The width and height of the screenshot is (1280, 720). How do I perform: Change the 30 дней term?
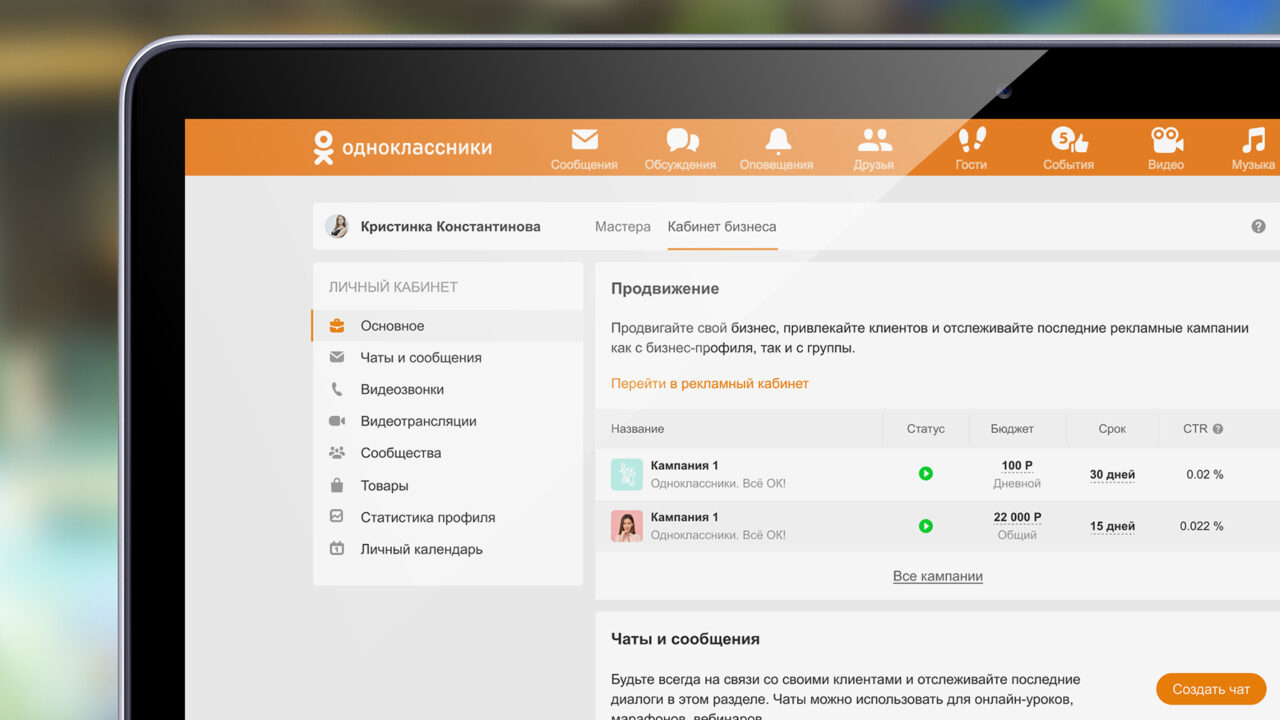point(1112,475)
